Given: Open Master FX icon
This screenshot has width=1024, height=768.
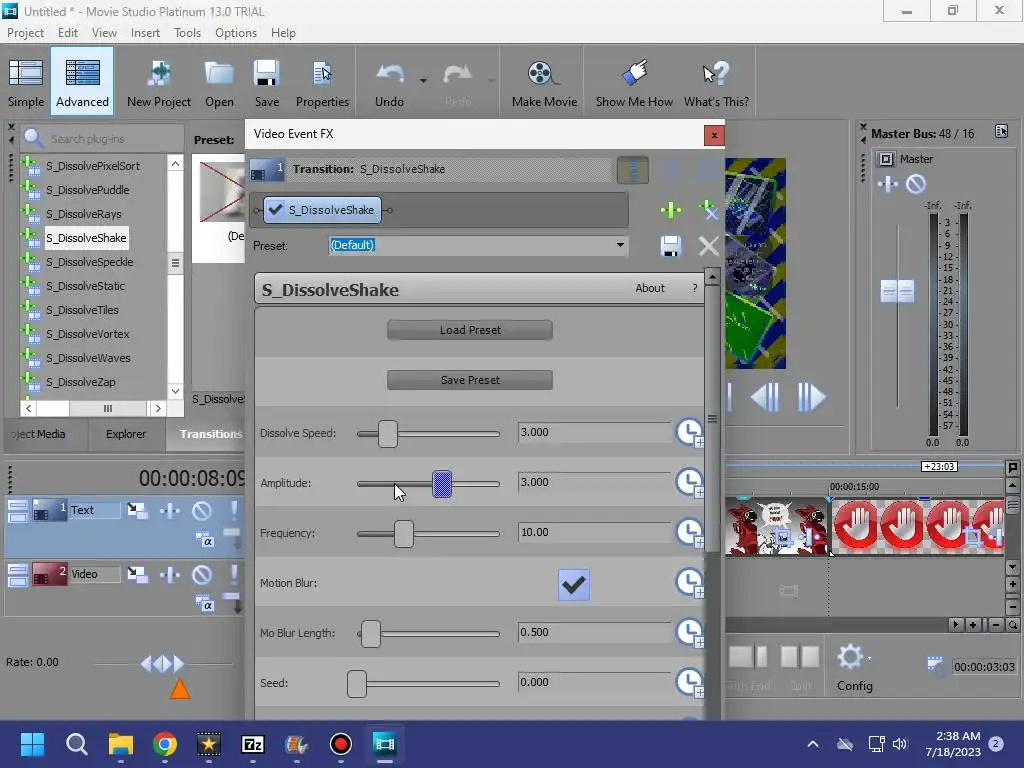Looking at the screenshot, I should (x=888, y=185).
